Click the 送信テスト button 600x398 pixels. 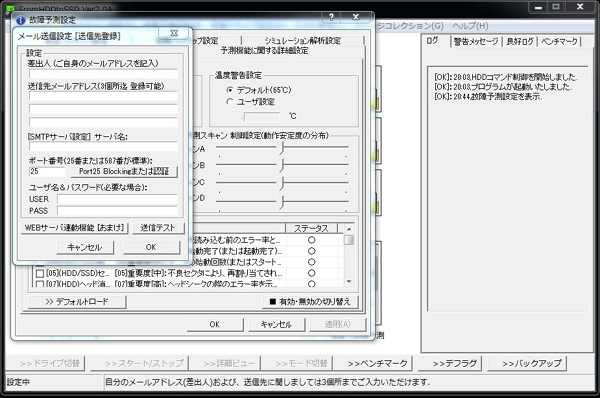[158, 228]
